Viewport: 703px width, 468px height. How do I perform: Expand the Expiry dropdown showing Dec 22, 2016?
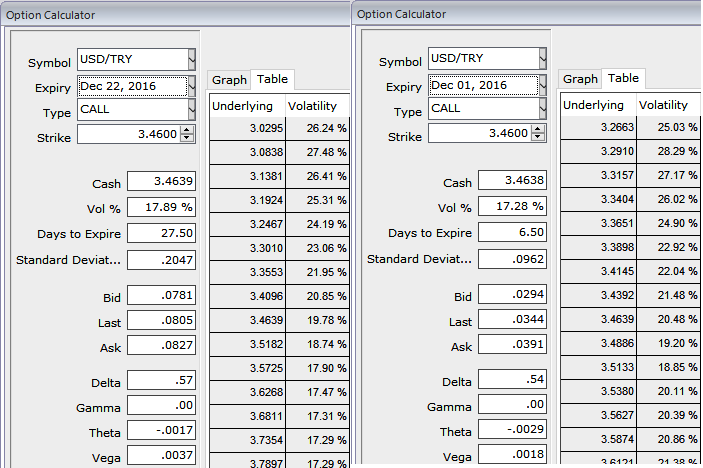coord(191,85)
